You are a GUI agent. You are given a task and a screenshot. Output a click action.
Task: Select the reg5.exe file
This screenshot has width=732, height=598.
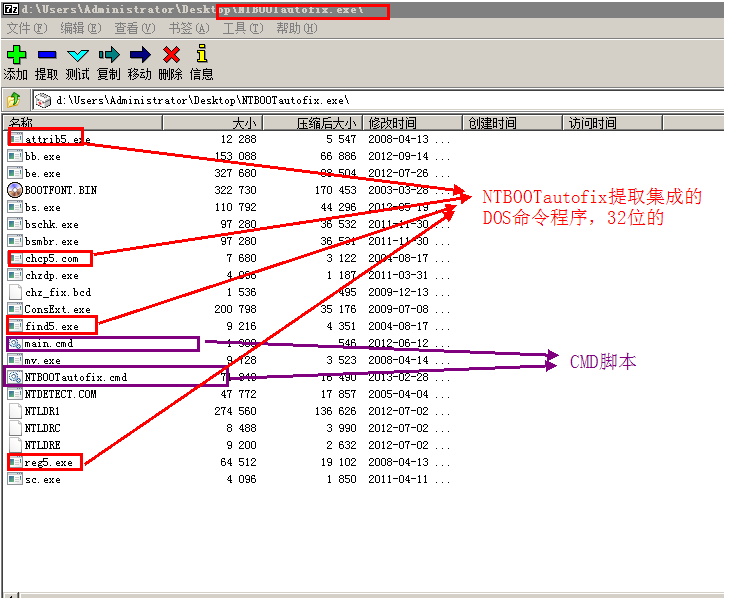point(49,462)
